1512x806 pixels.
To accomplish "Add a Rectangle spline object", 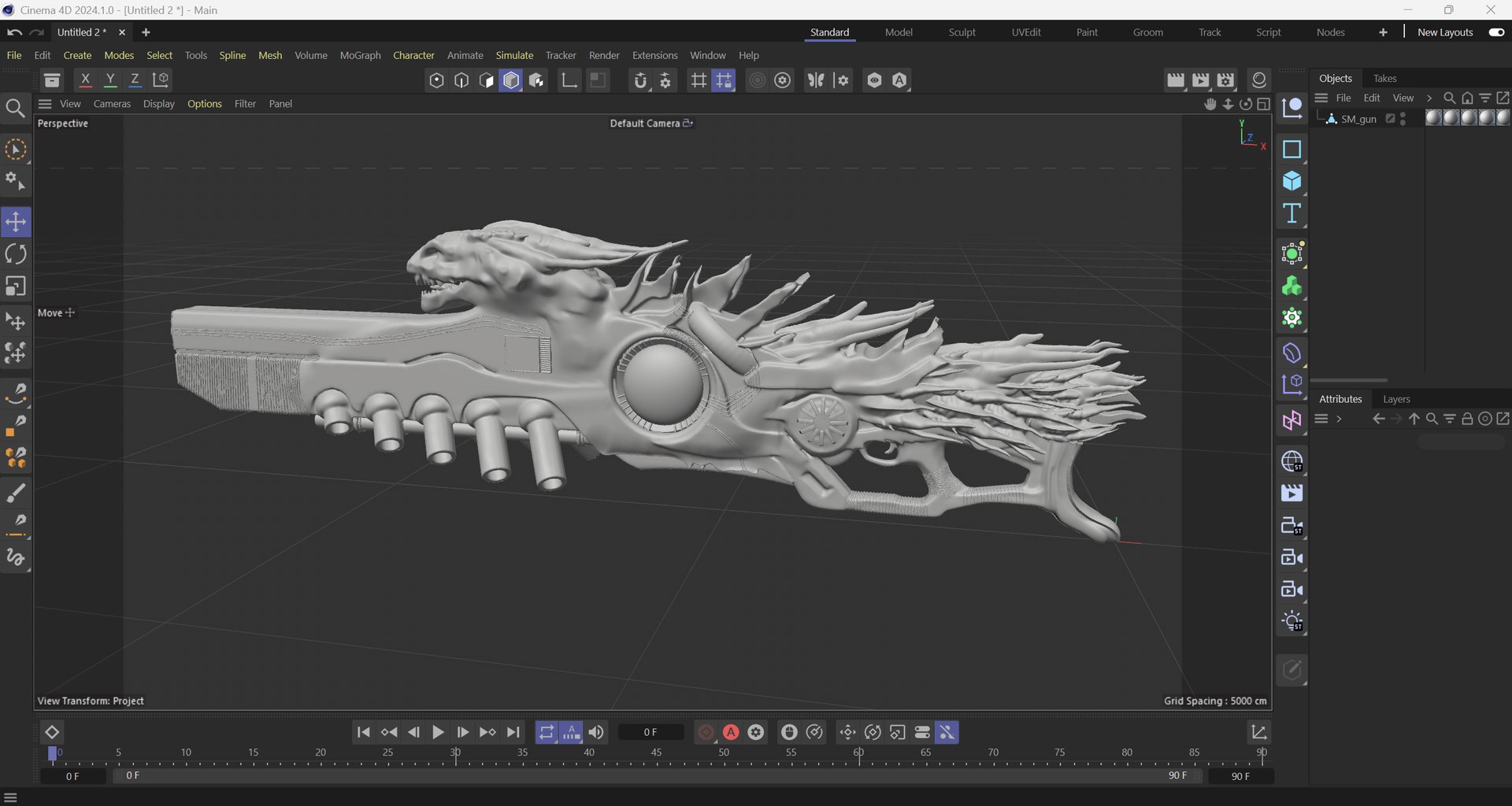I will tap(1291, 149).
